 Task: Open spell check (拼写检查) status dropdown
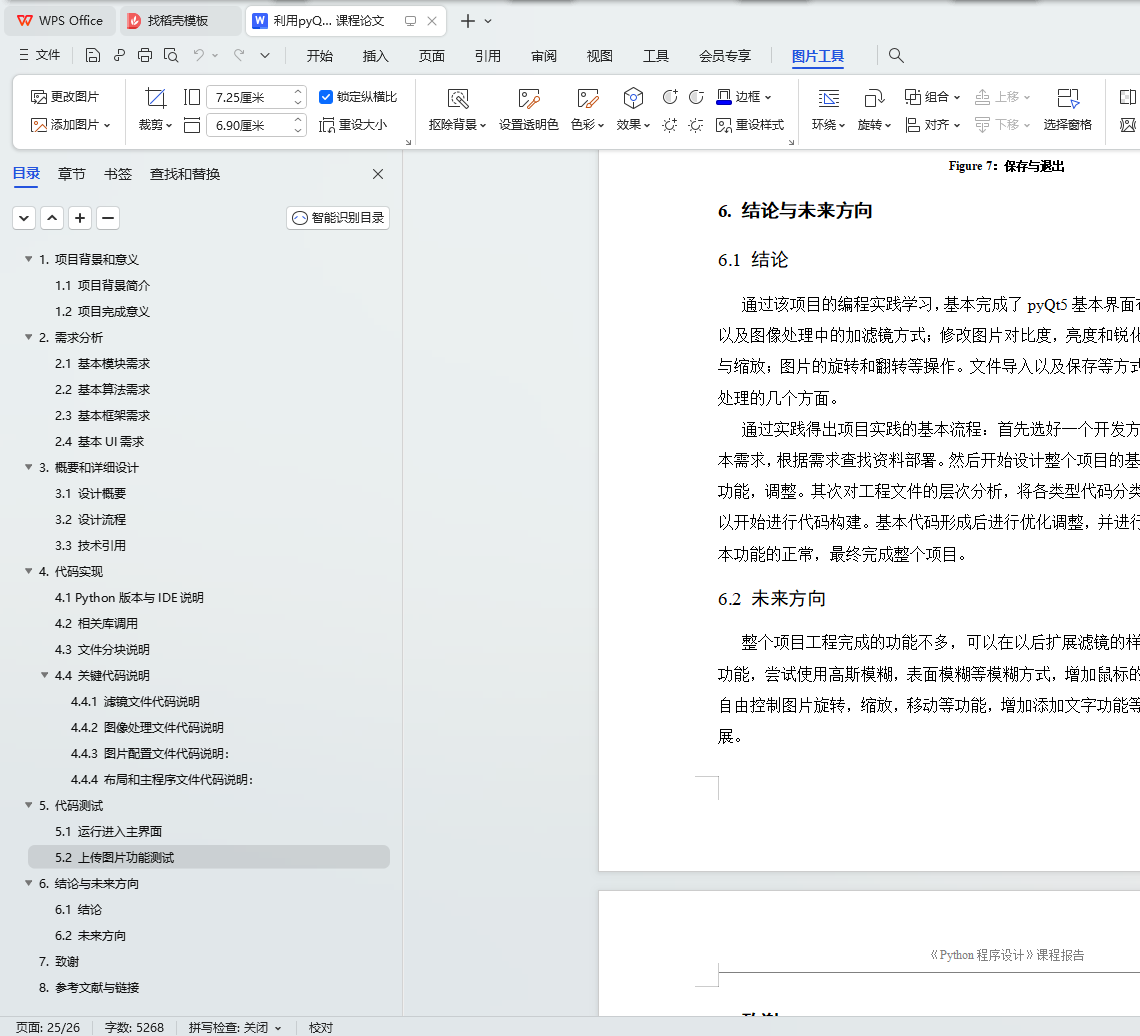pos(235,1027)
